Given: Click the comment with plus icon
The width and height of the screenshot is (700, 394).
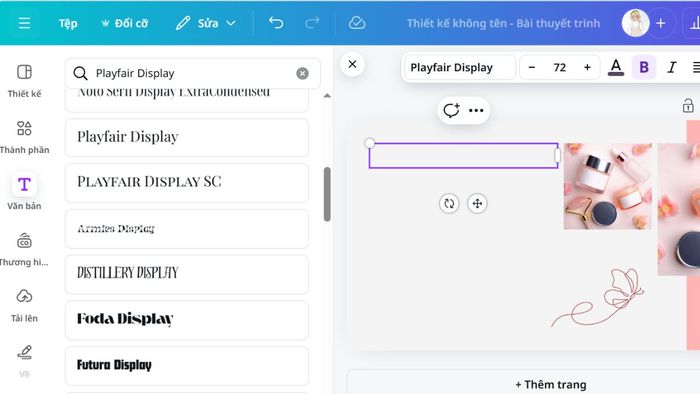Looking at the screenshot, I should 451,110.
